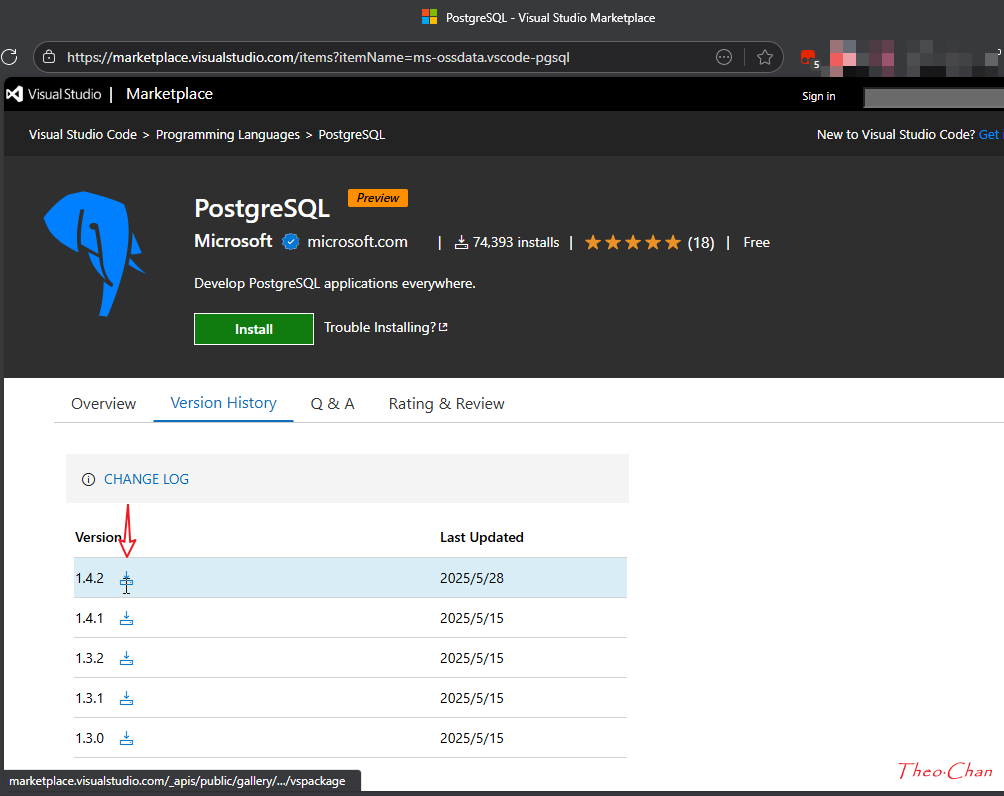Switch to the Q & A tab
The image size is (1004, 796).
coord(332,403)
